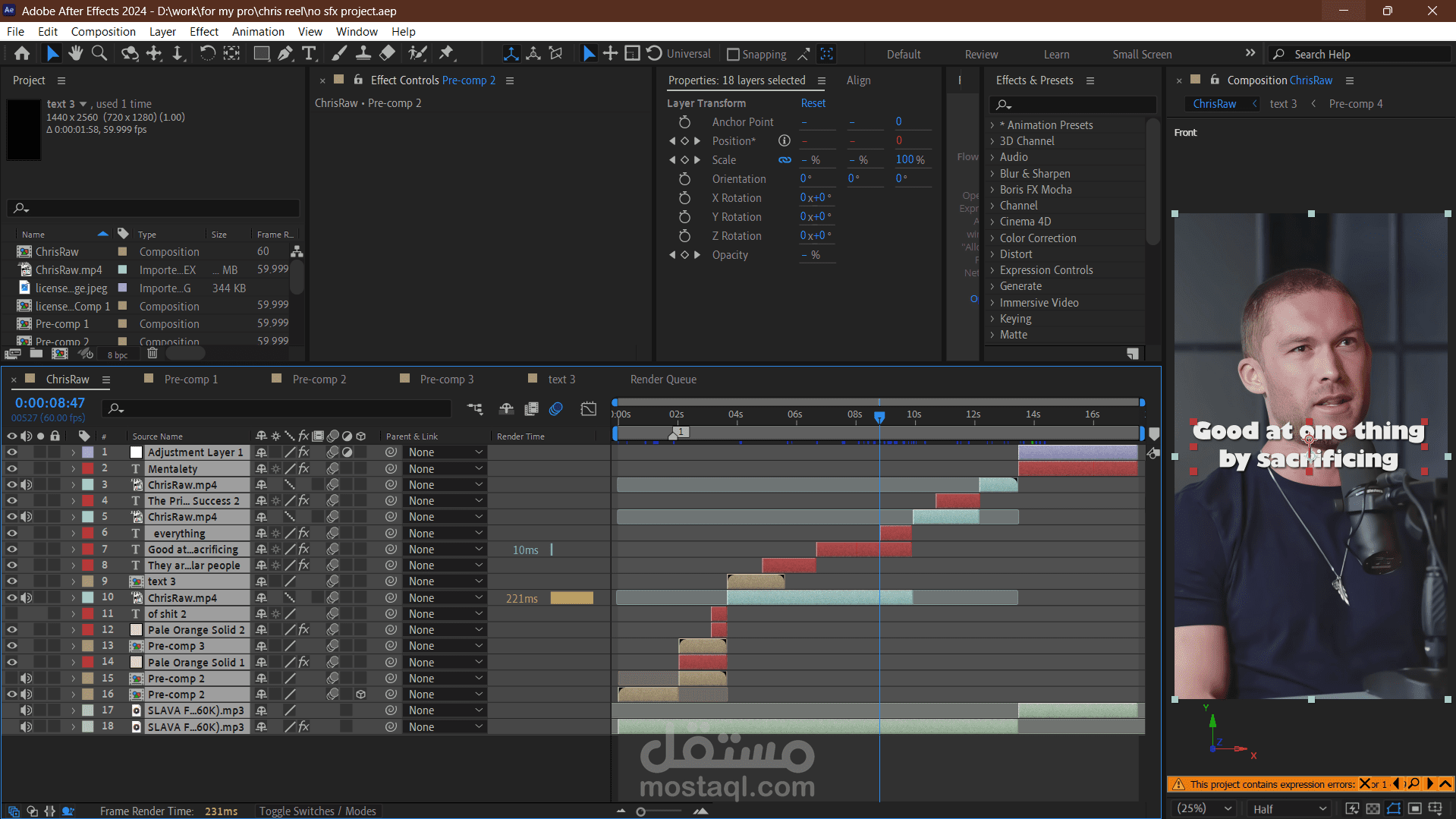
Task: Select the Hand tool
Action: pyautogui.click(x=75, y=54)
